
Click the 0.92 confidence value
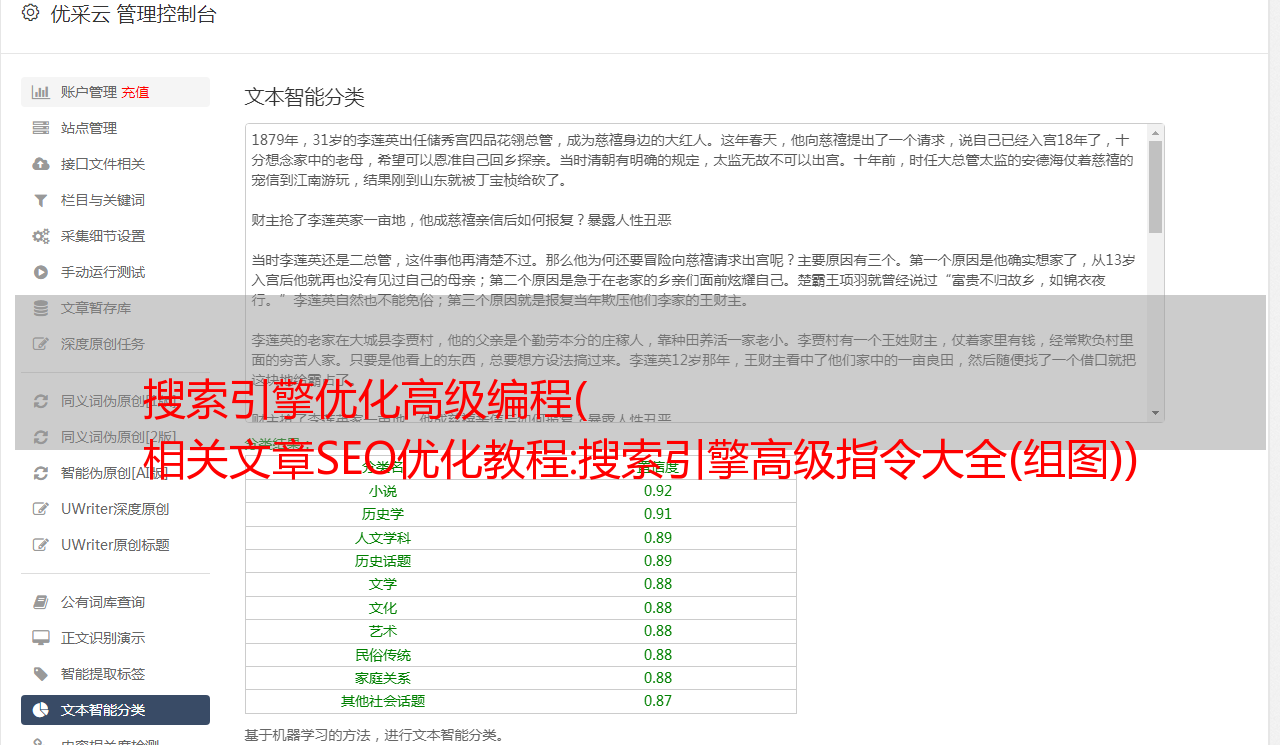click(658, 491)
